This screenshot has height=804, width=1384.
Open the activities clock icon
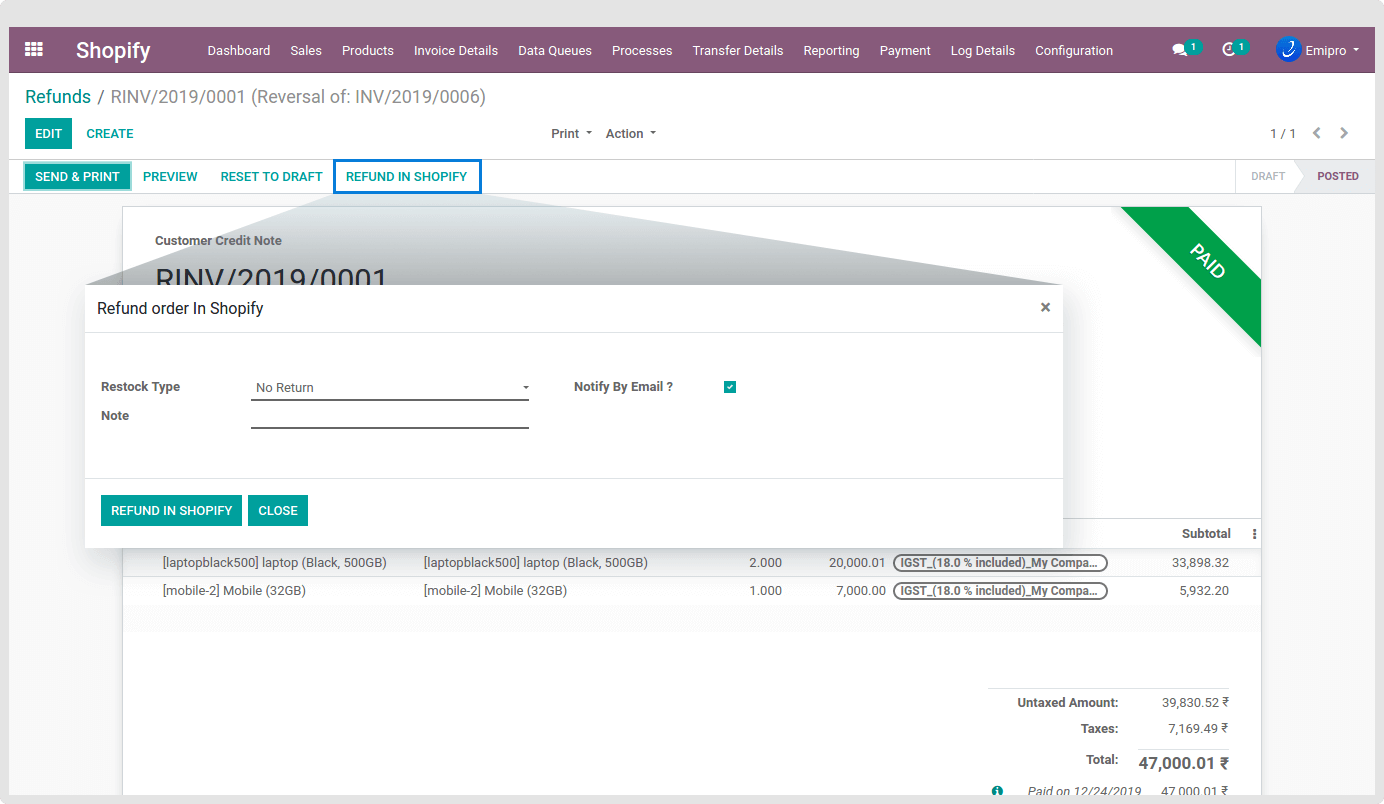point(1229,50)
